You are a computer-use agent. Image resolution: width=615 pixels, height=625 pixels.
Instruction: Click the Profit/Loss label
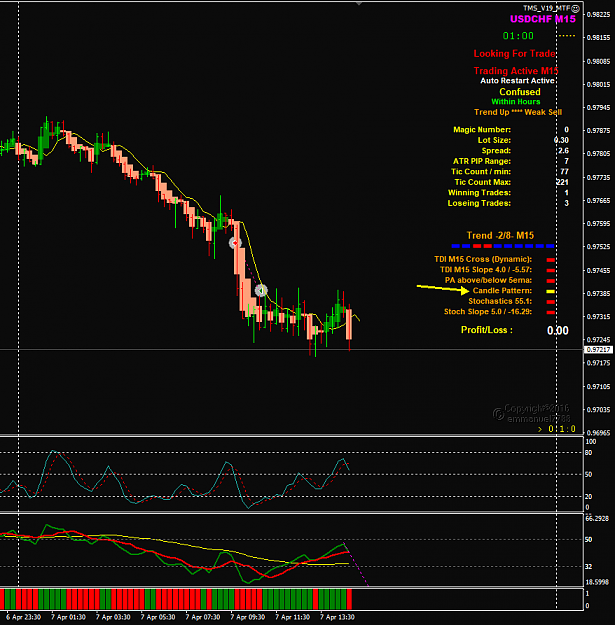[486, 330]
